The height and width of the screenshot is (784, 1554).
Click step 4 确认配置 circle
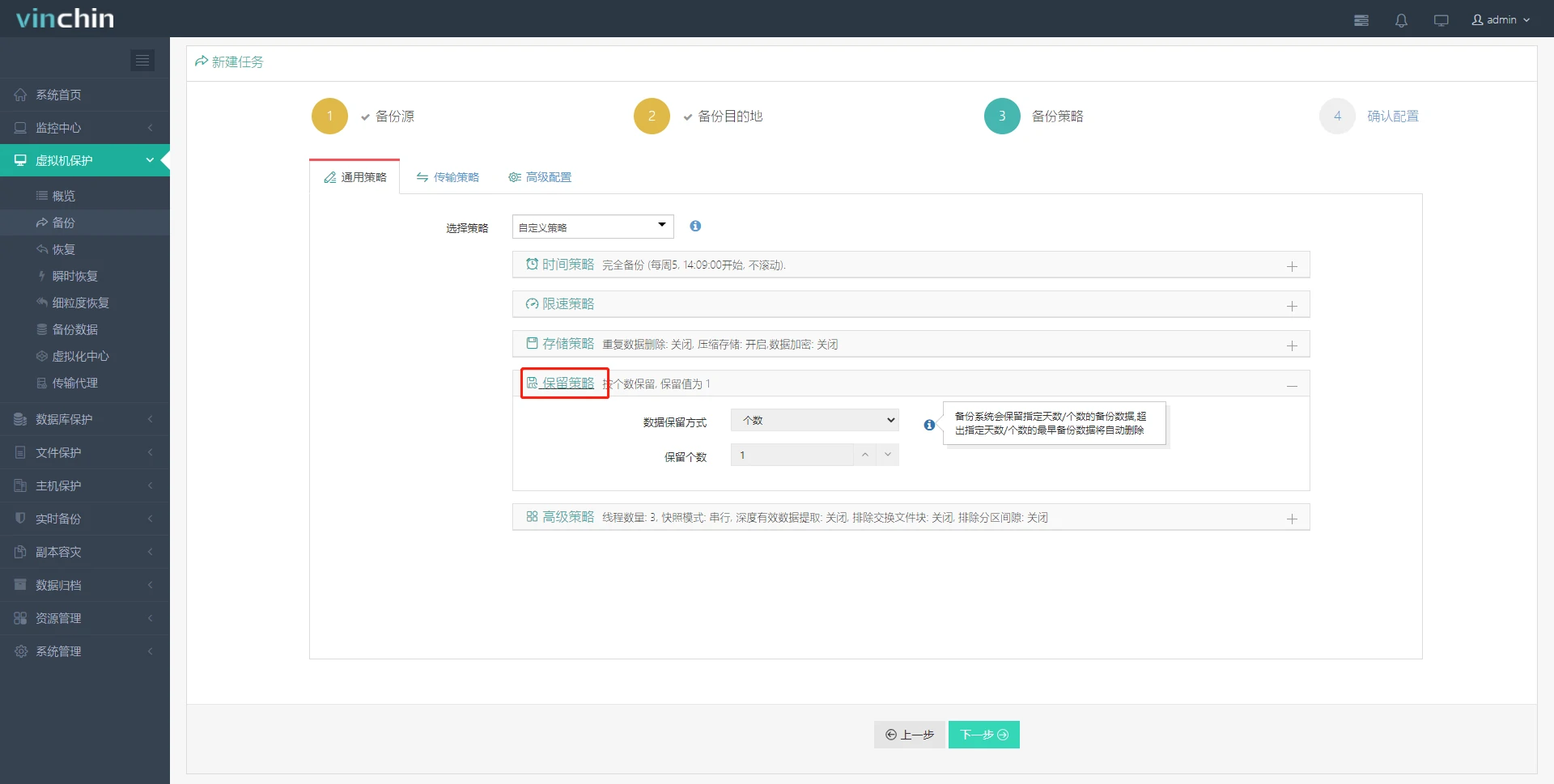(1337, 116)
